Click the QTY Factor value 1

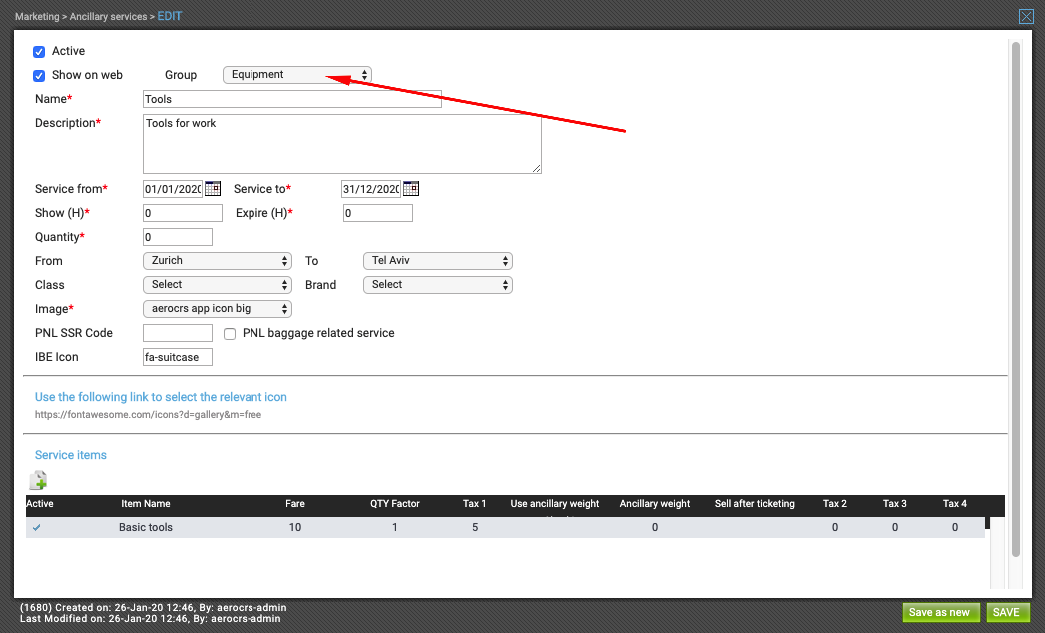[395, 527]
